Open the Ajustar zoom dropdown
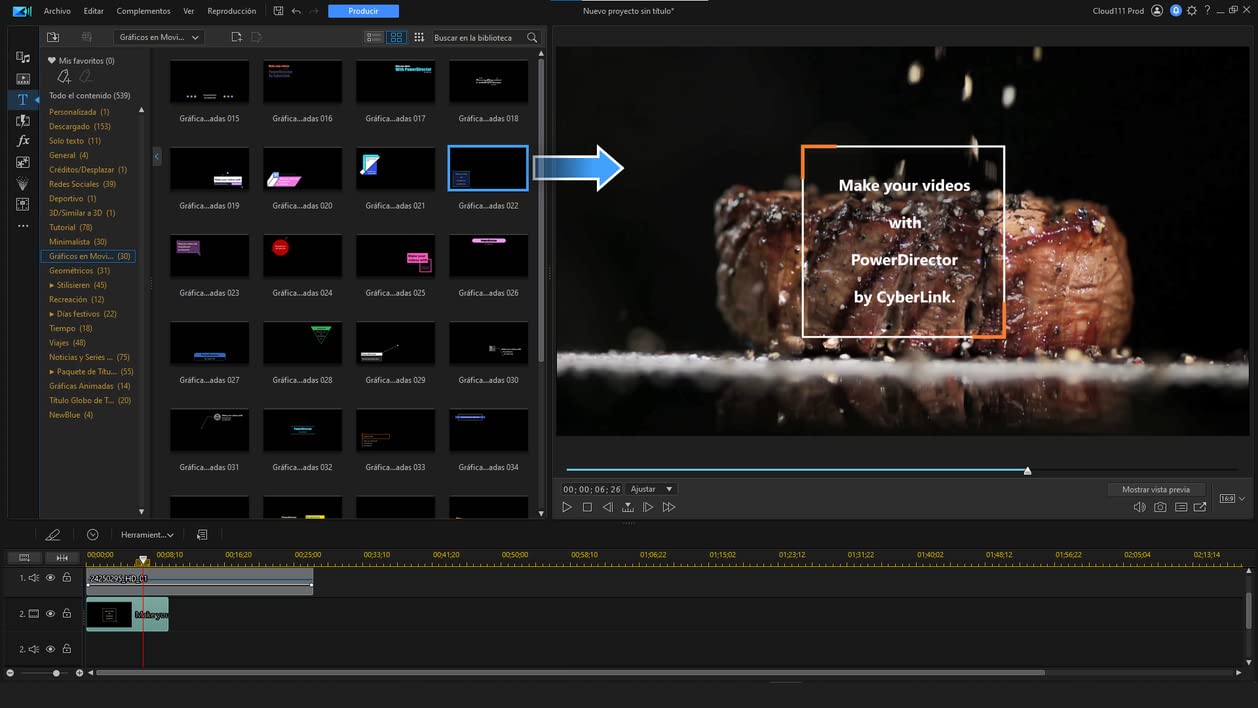Image resolution: width=1258 pixels, height=708 pixels. tap(651, 489)
